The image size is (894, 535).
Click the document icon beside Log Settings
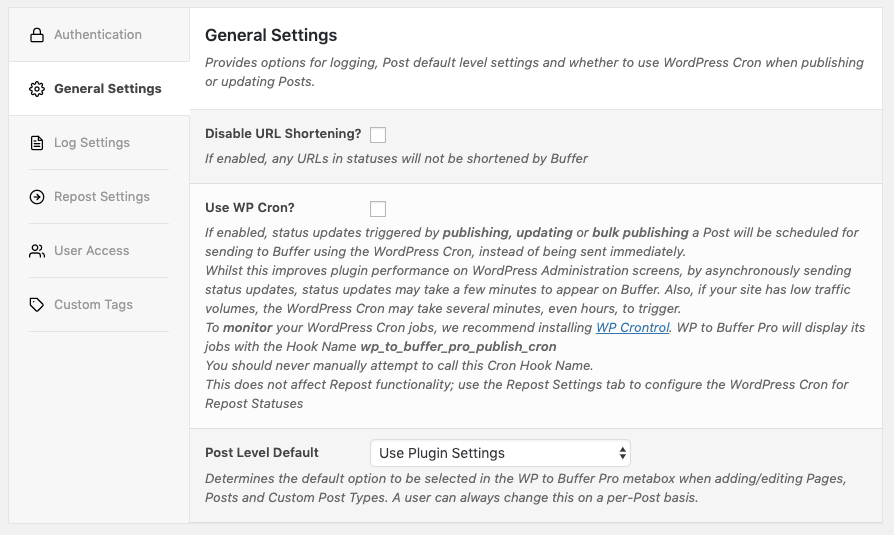click(x=37, y=143)
